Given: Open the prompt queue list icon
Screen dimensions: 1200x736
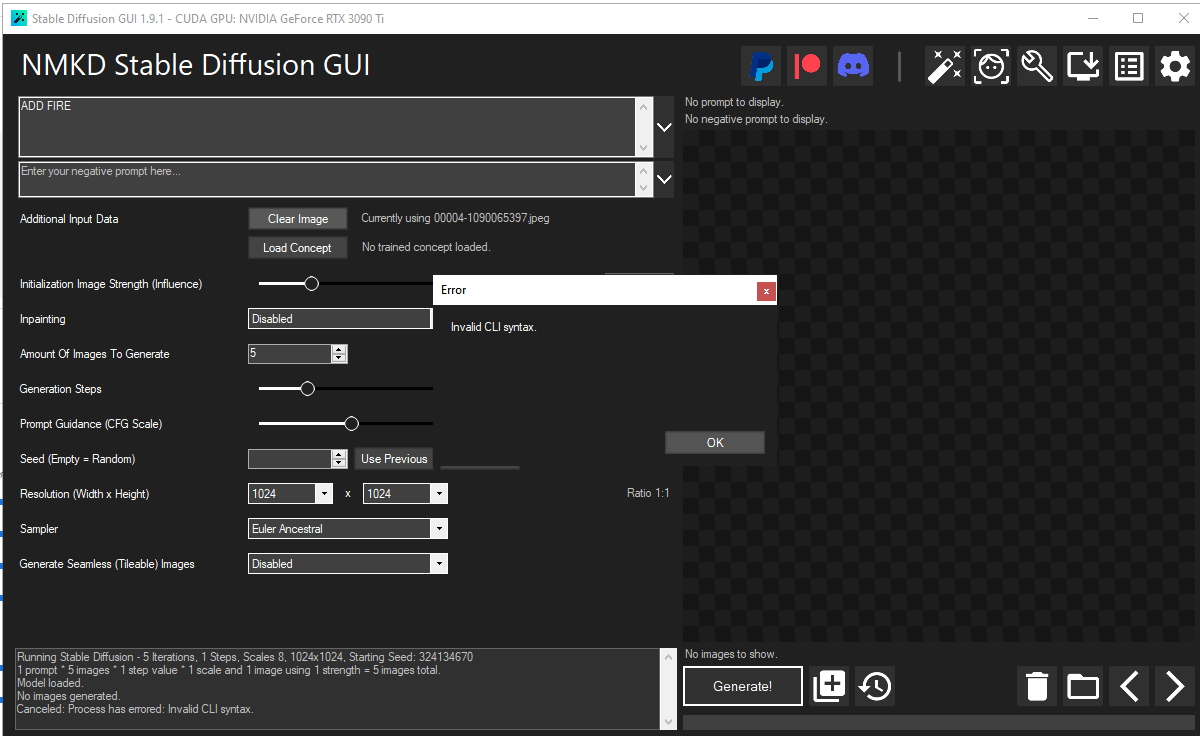Looking at the screenshot, I should [x=1128, y=66].
